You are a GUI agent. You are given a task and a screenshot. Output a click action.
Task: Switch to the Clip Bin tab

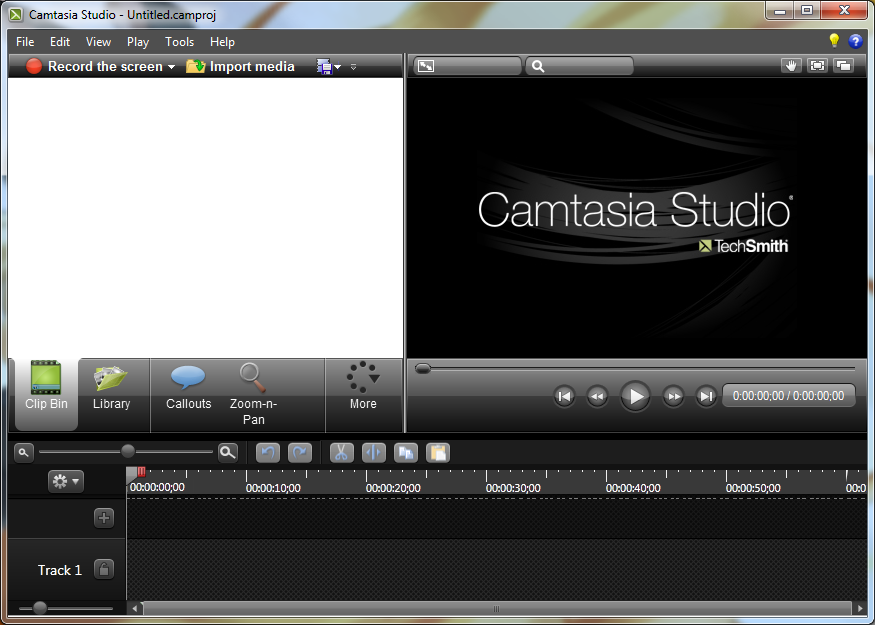[46, 394]
